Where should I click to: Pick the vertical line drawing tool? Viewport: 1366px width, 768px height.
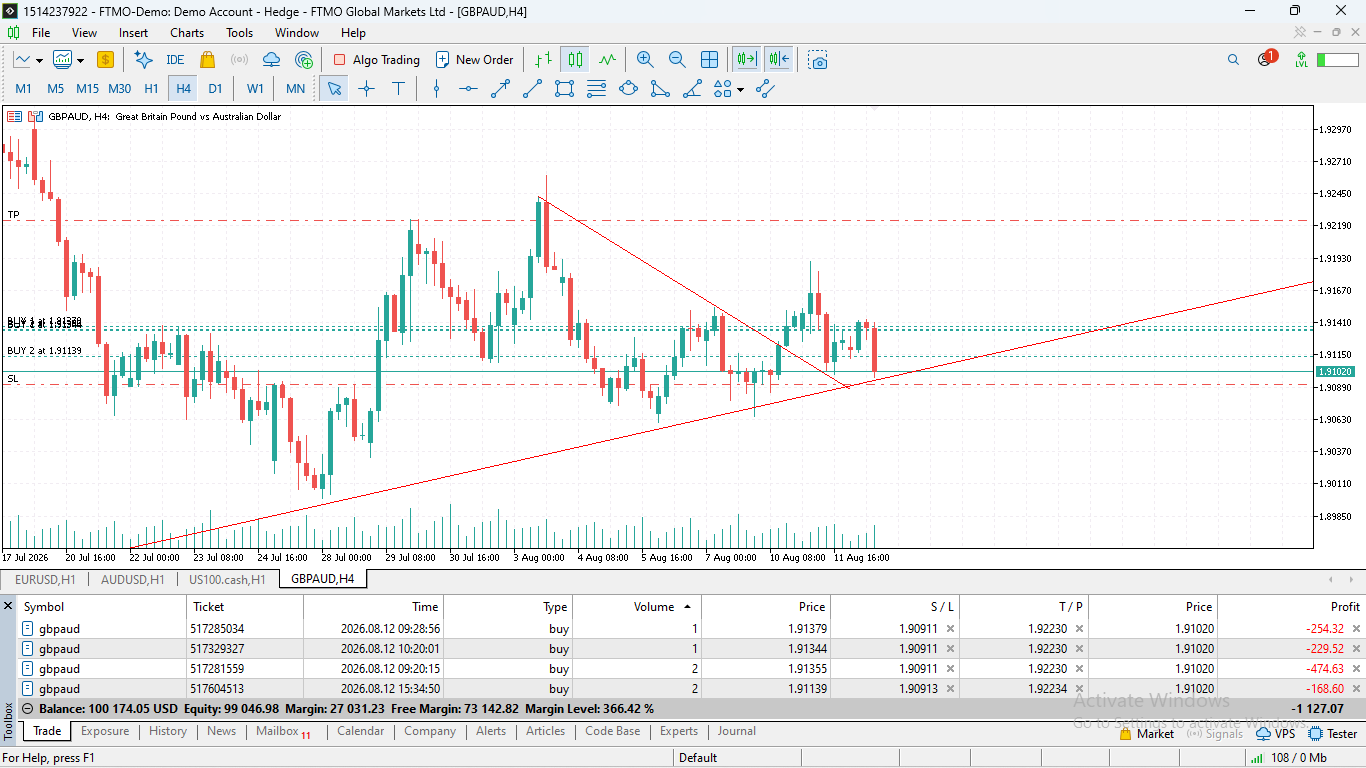pyautogui.click(x=436, y=88)
